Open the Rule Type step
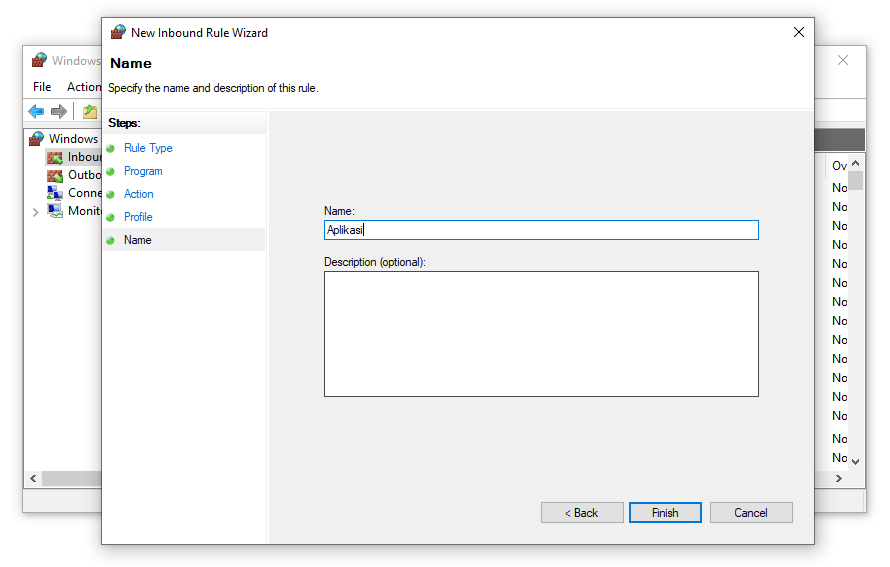 pos(148,148)
